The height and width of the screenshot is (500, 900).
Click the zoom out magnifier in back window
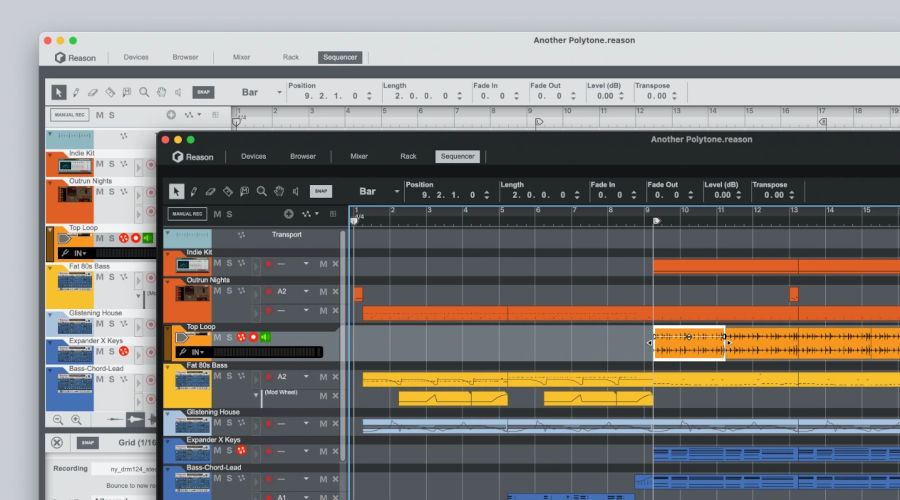tap(58, 420)
